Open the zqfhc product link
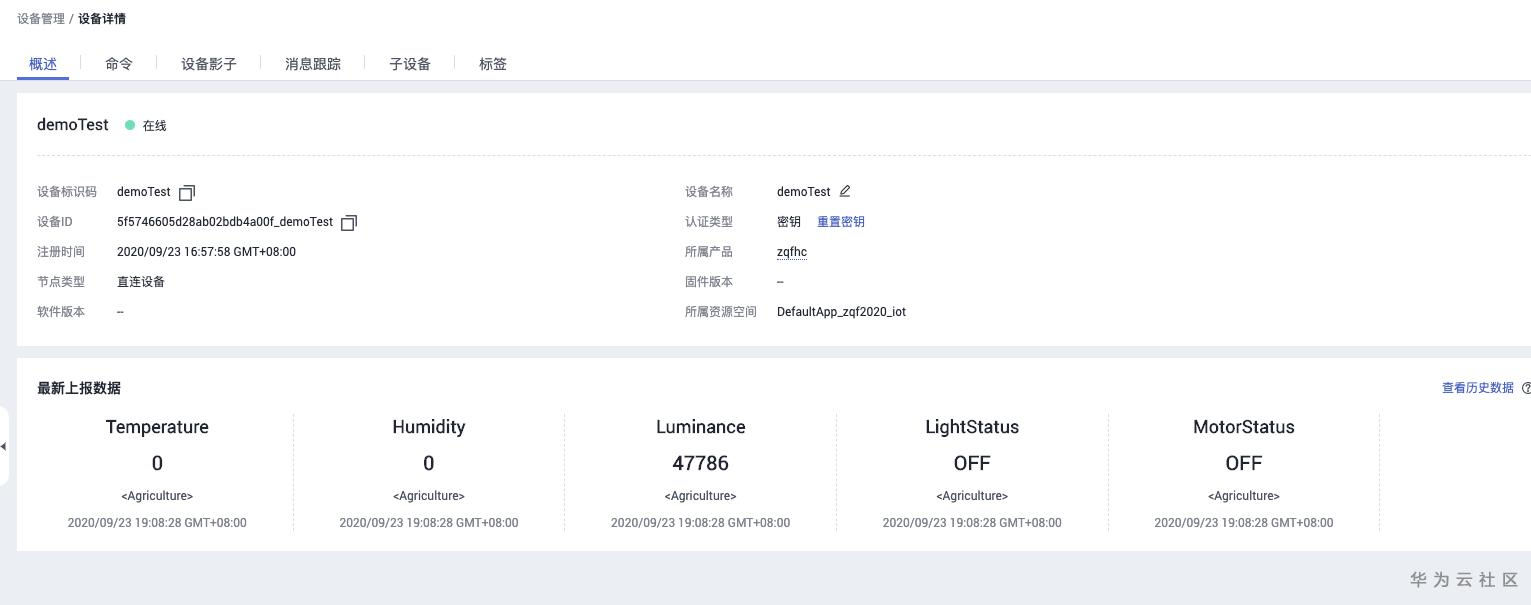This screenshot has width=1531, height=605. point(792,252)
